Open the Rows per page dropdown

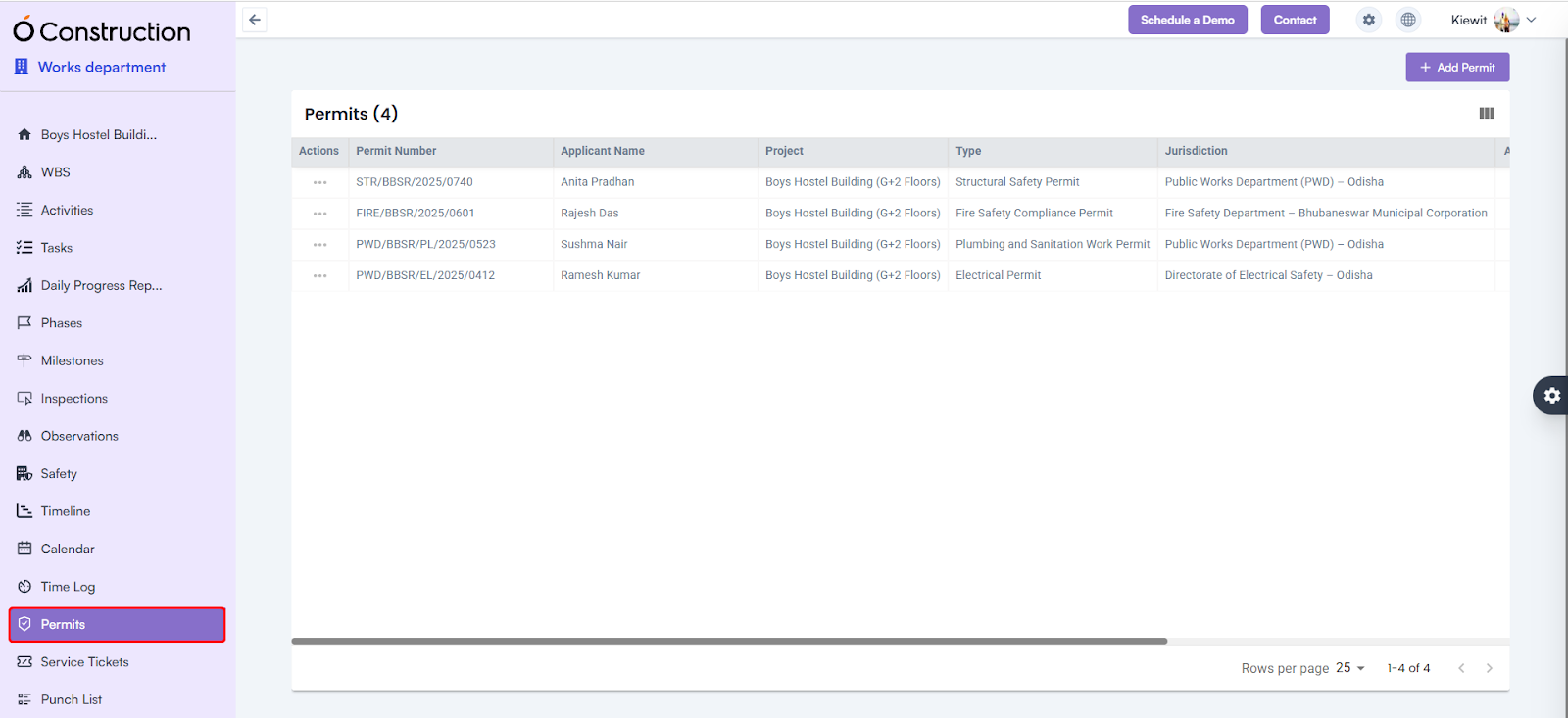[1349, 668]
